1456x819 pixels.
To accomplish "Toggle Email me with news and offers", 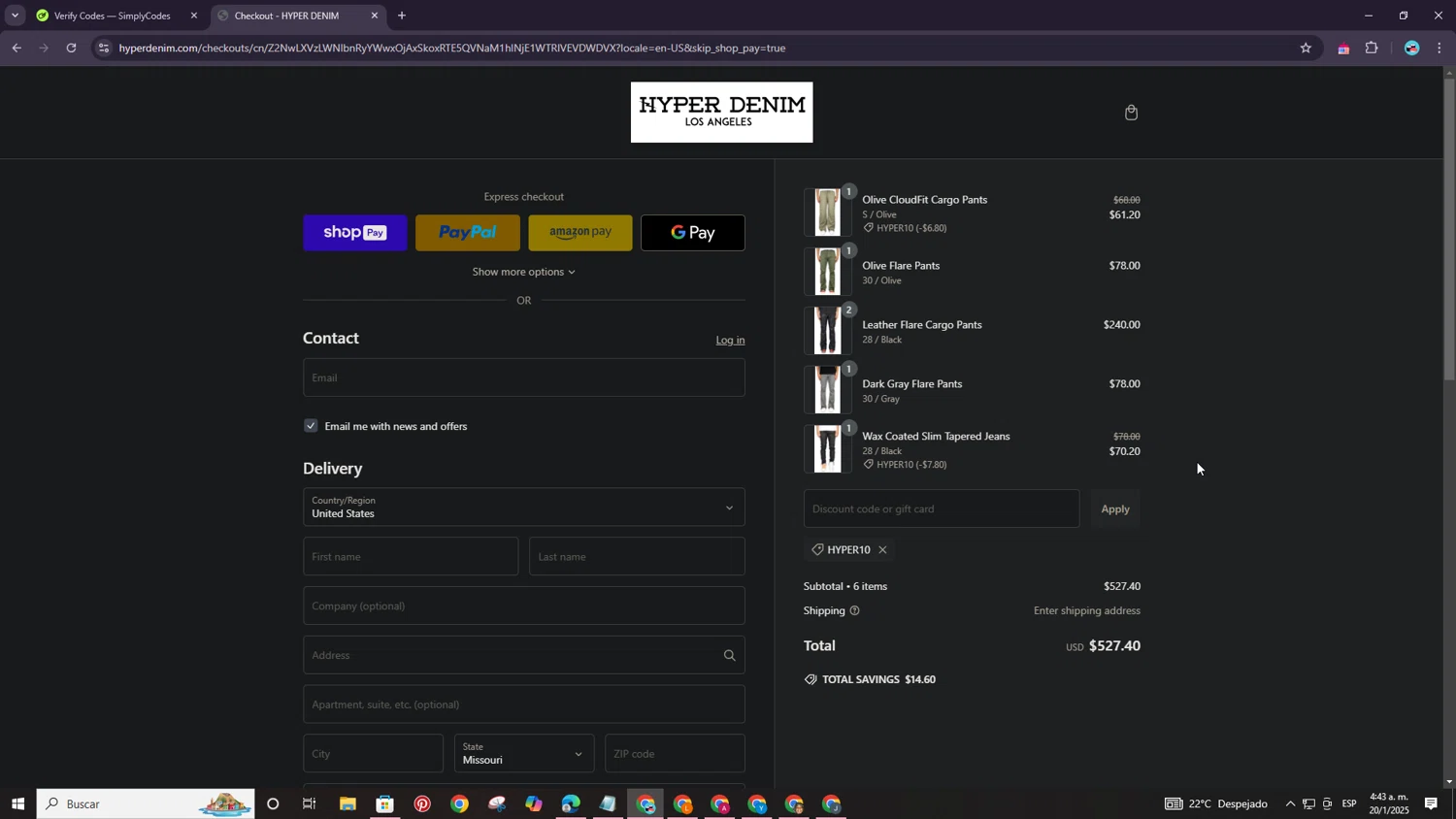I will tap(311, 426).
